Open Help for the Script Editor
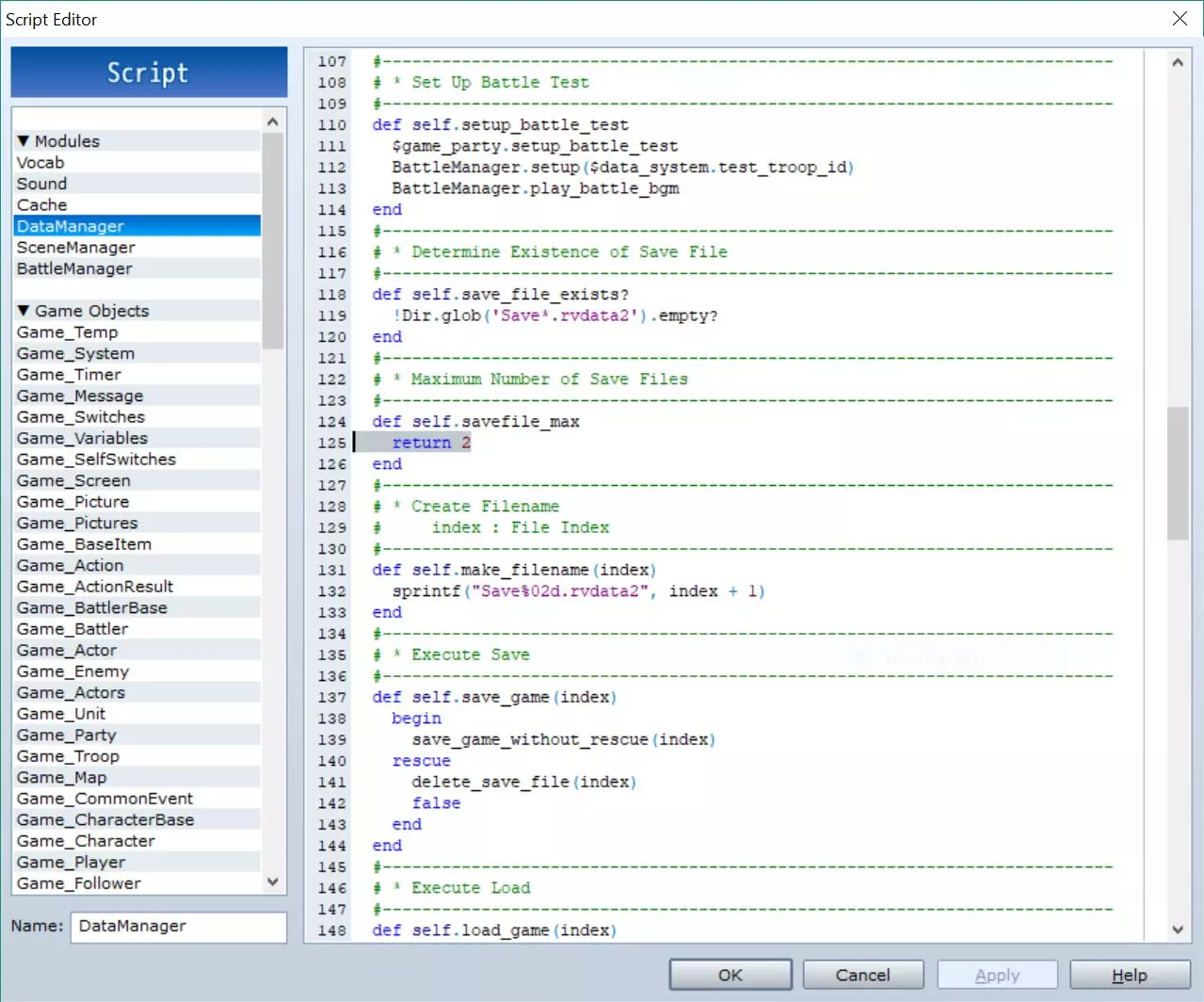 pyautogui.click(x=1129, y=975)
